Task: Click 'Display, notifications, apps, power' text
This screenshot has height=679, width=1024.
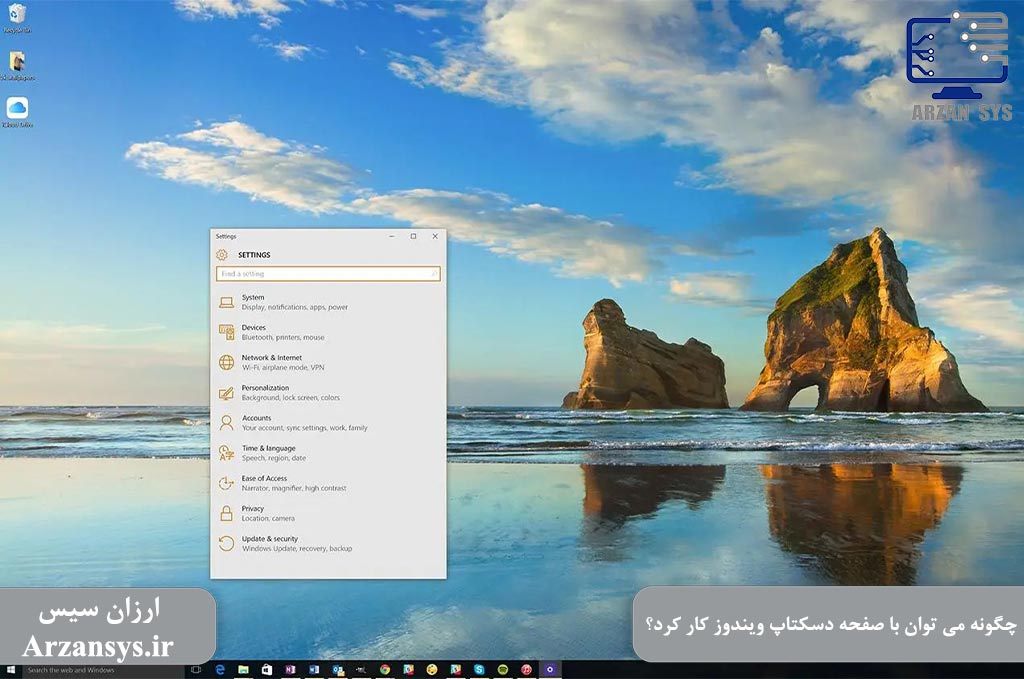Action: (295, 308)
